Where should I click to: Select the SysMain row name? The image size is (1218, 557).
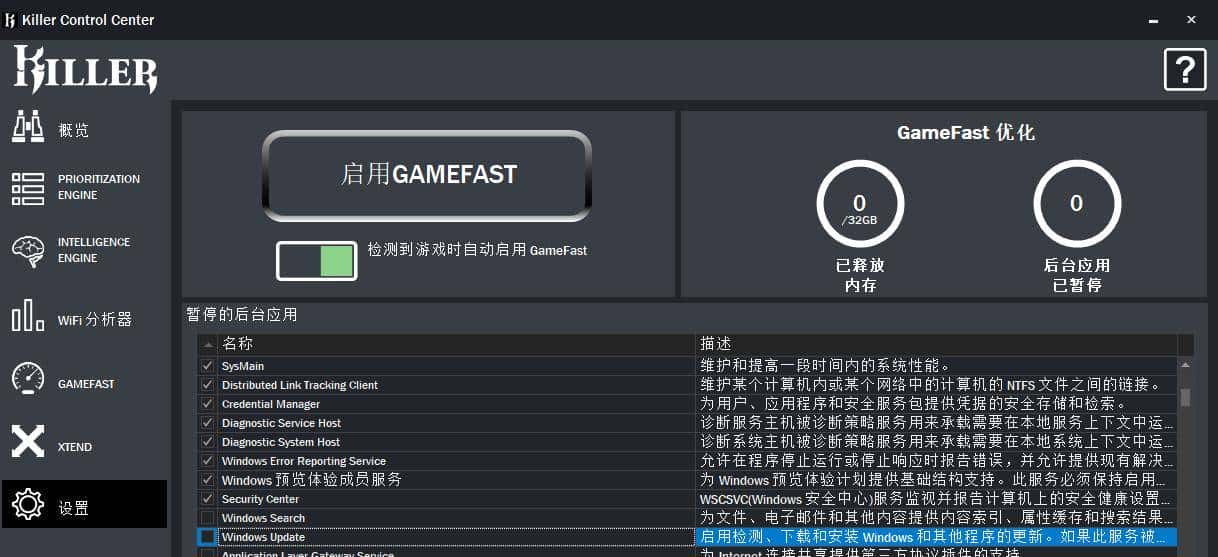click(x=243, y=367)
